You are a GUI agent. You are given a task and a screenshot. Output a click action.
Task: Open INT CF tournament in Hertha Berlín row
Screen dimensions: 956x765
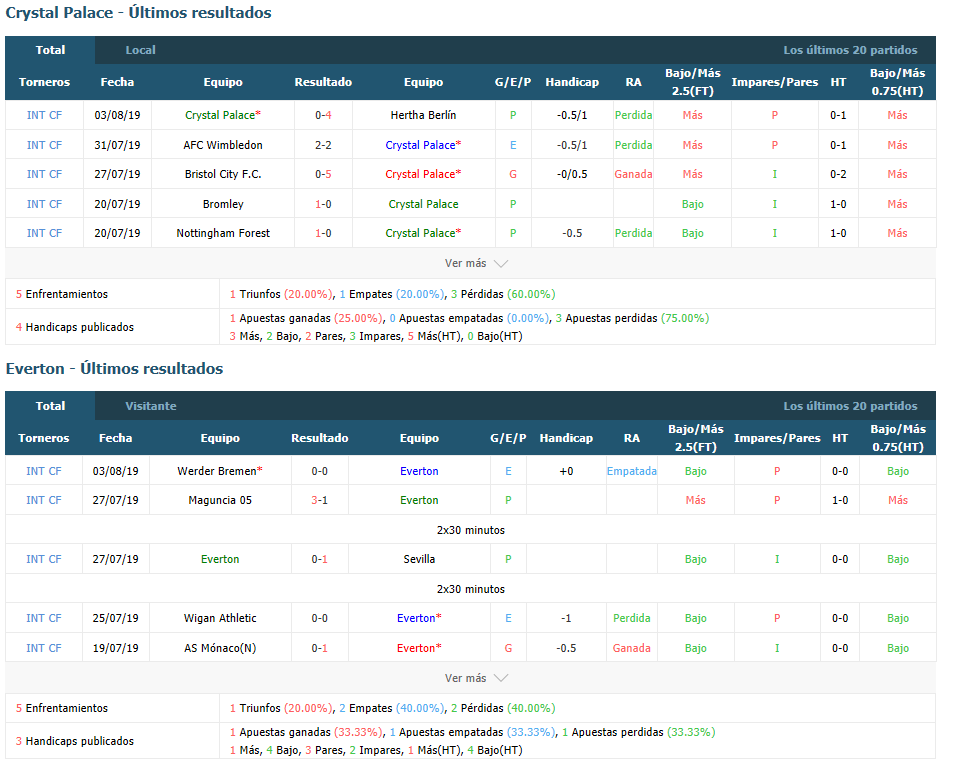[45, 115]
